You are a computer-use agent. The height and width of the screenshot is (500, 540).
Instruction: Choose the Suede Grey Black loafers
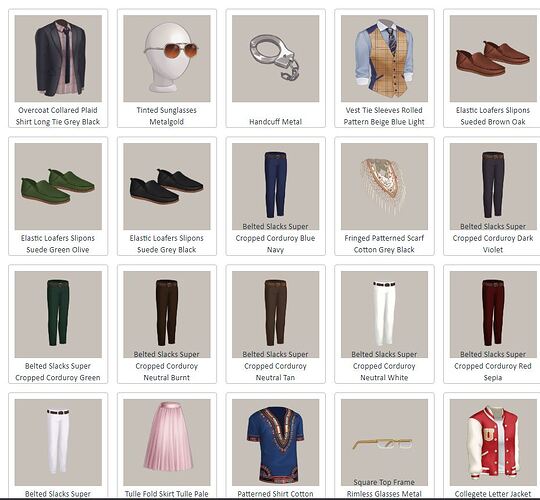point(167,196)
